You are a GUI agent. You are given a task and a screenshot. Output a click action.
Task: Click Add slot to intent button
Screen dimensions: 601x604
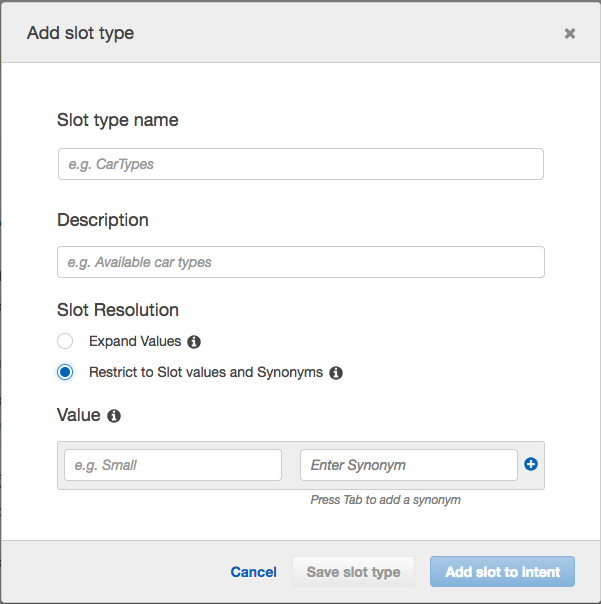coord(502,572)
